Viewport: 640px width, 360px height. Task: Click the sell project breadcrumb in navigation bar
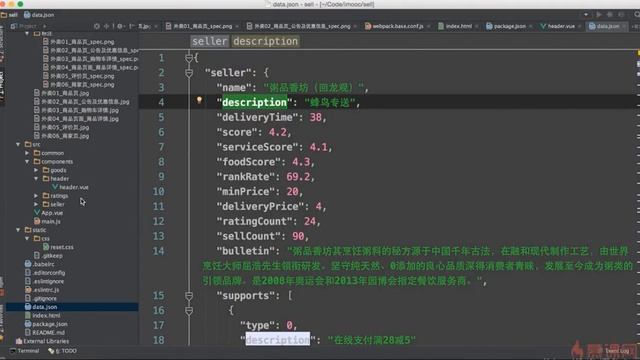pos(9,15)
